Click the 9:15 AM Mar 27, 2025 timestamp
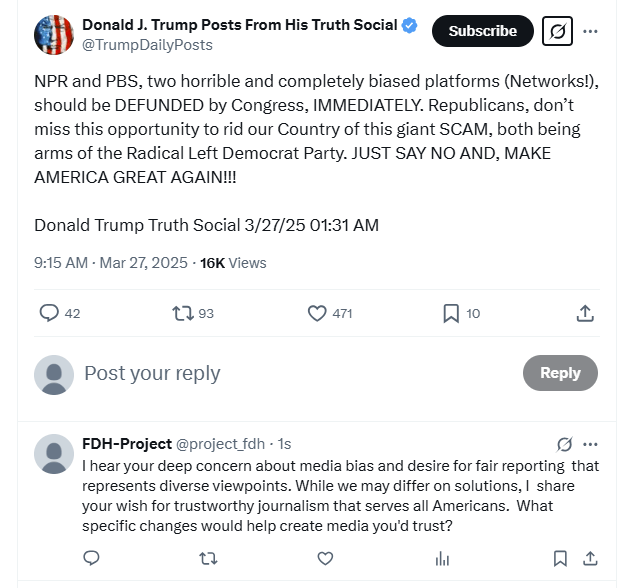The height and width of the screenshot is (588, 633). 111,263
